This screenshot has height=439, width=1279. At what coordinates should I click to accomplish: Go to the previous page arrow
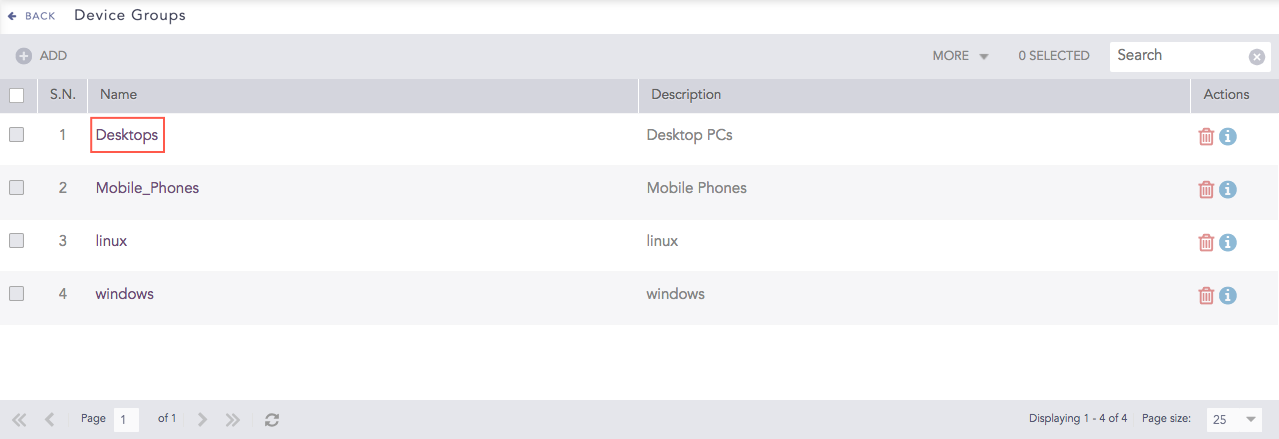click(49, 420)
